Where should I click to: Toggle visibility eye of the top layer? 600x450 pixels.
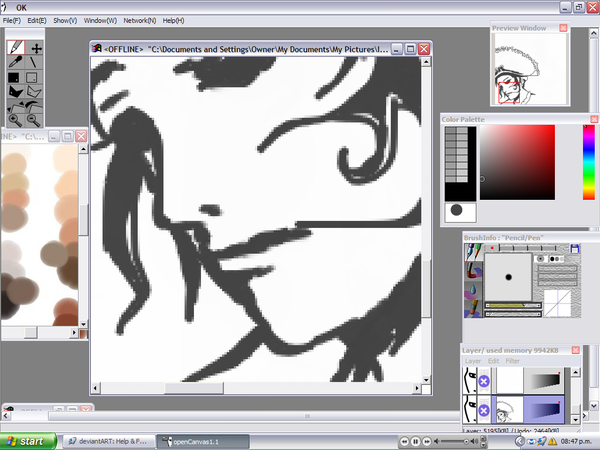pos(470,380)
